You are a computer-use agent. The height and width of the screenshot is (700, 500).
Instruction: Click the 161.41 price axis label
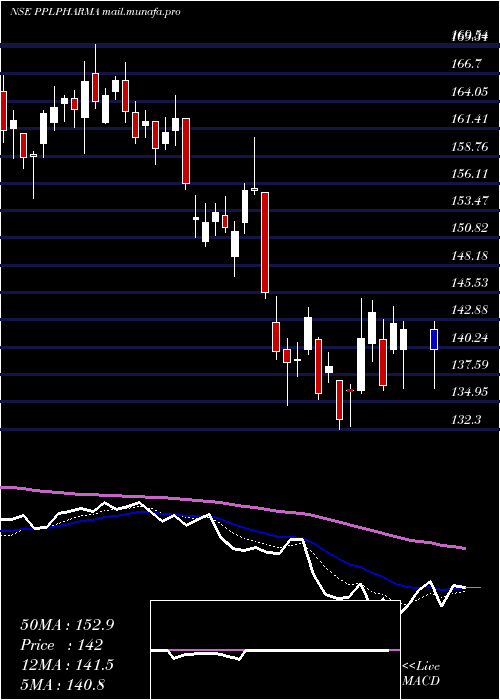[469, 119]
